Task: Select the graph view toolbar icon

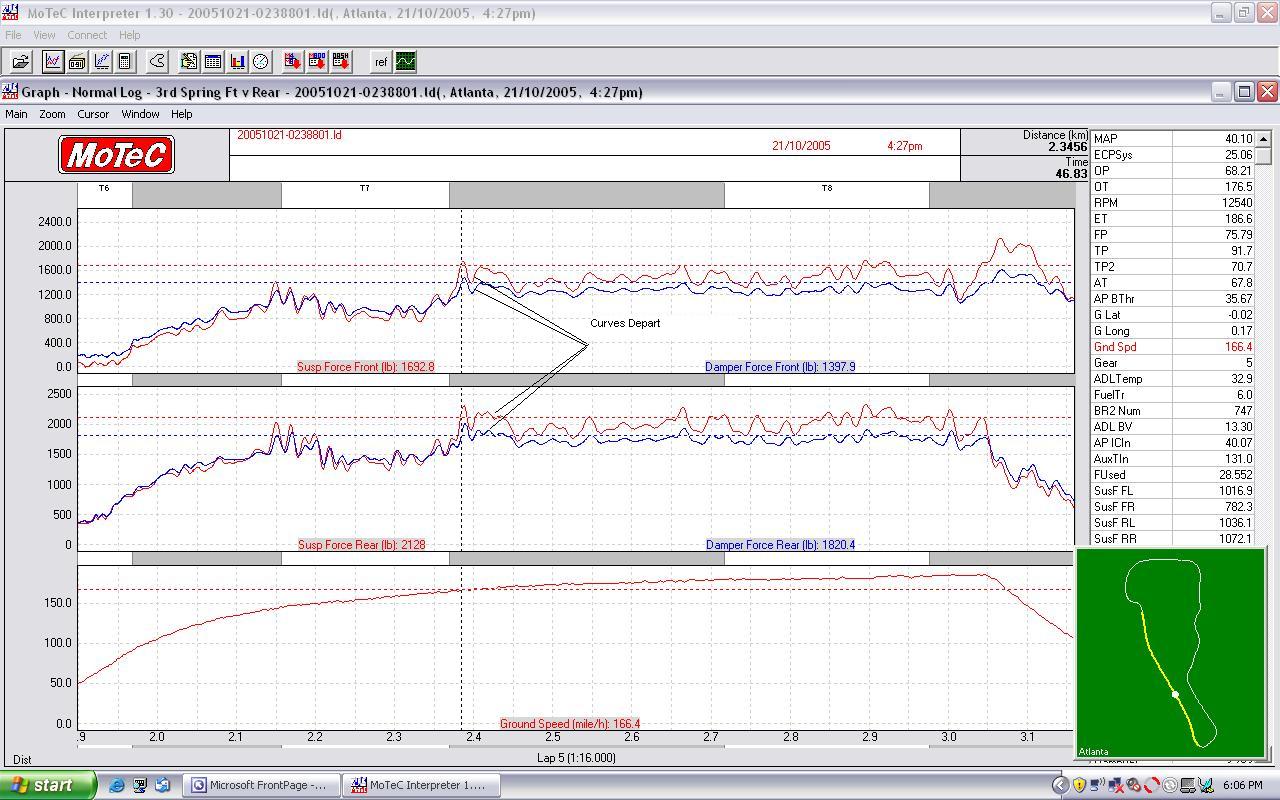Action: coord(53,62)
